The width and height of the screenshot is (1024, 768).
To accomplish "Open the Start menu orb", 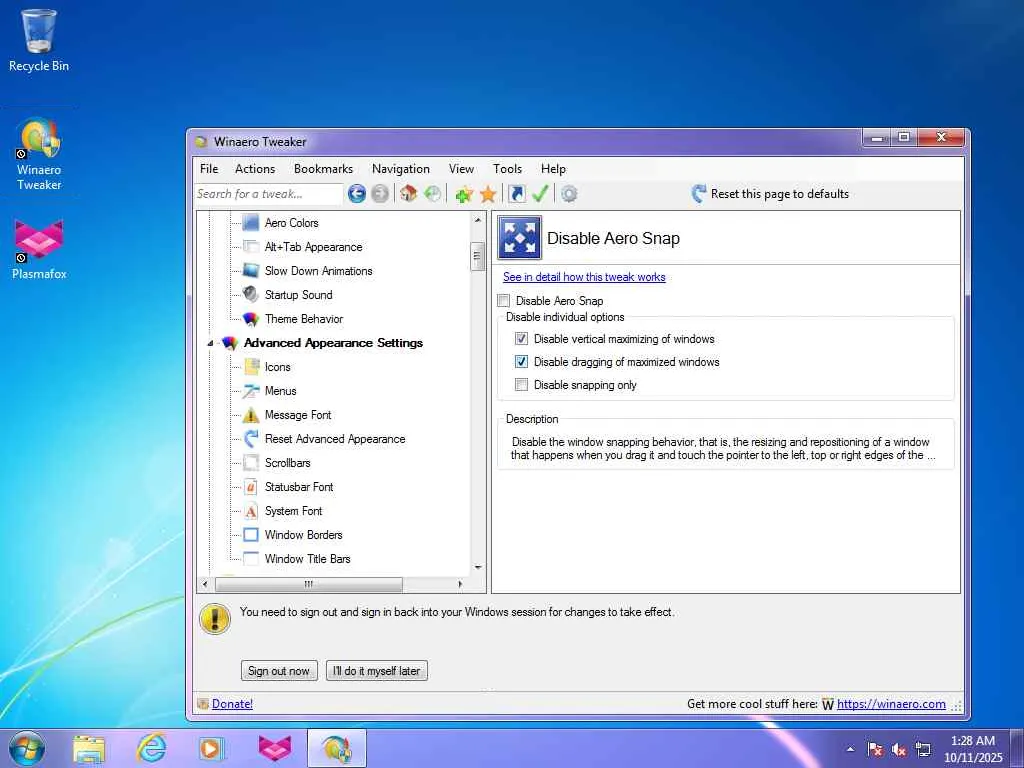I will click(x=27, y=748).
